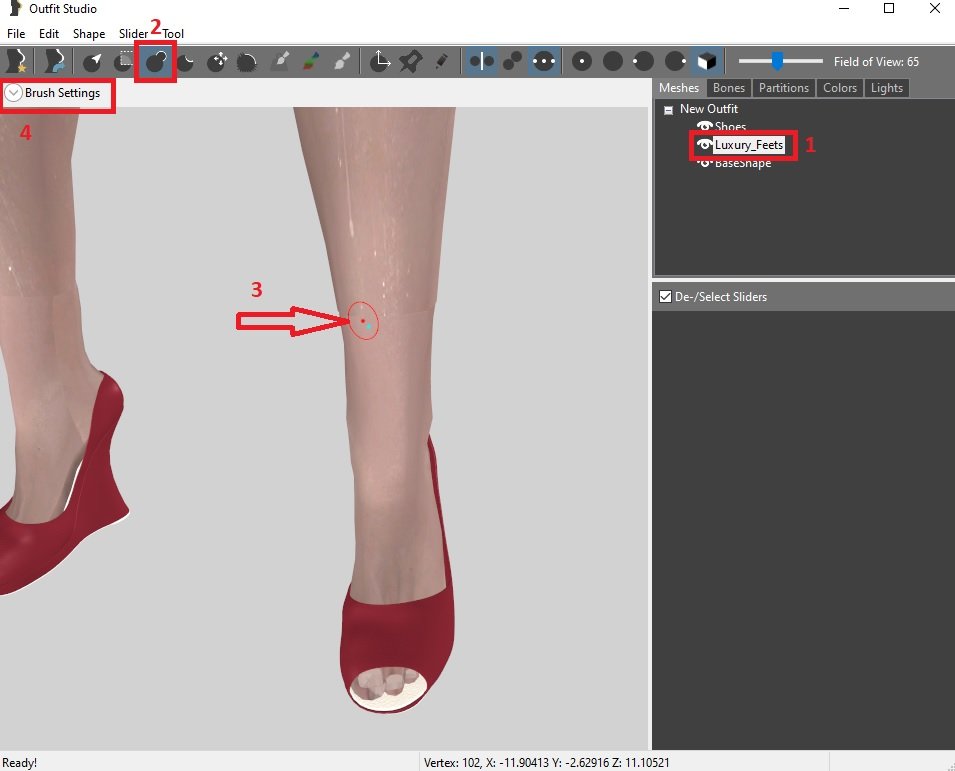Select the Pivot pin tool

411,62
